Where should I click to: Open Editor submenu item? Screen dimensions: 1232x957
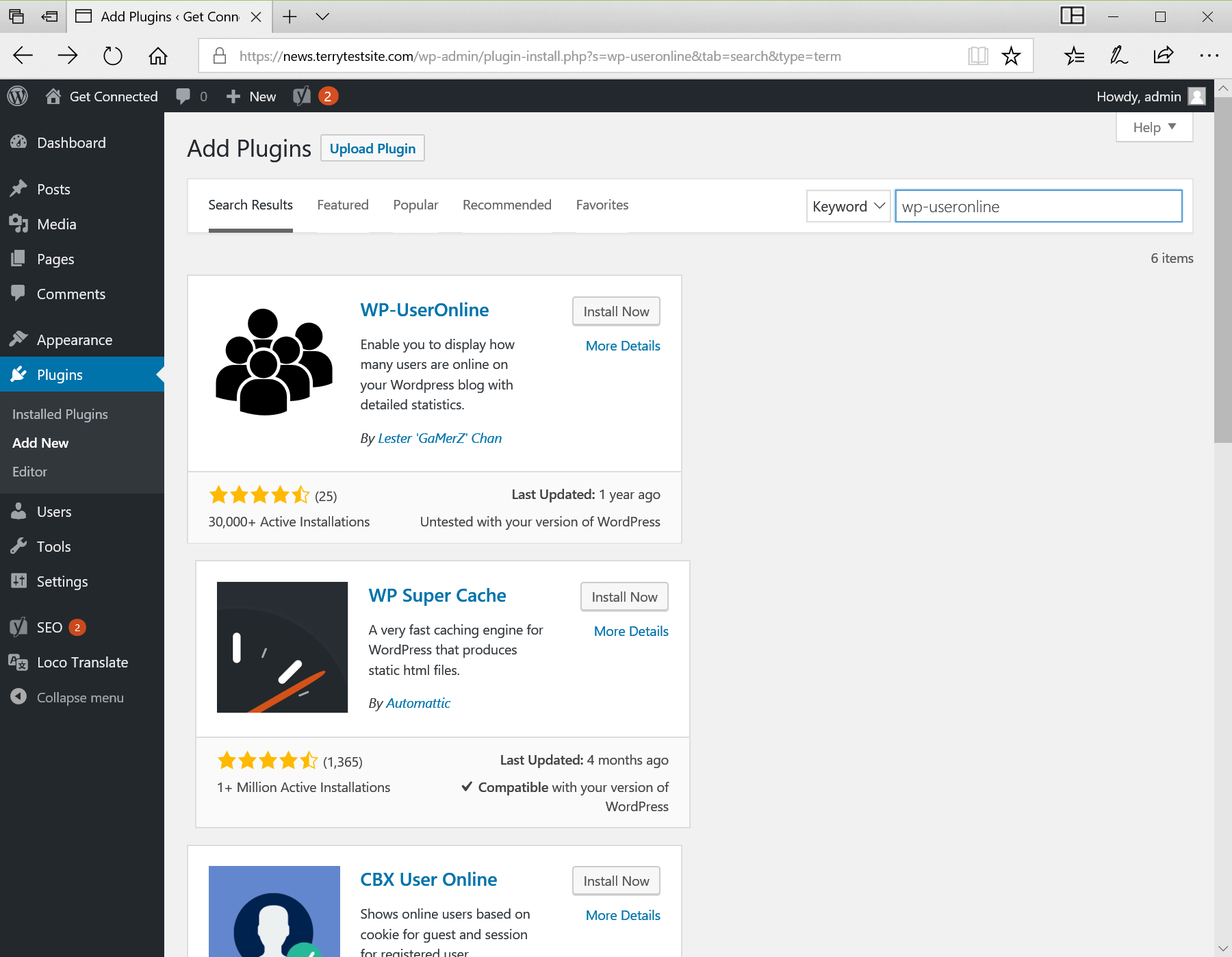(29, 472)
